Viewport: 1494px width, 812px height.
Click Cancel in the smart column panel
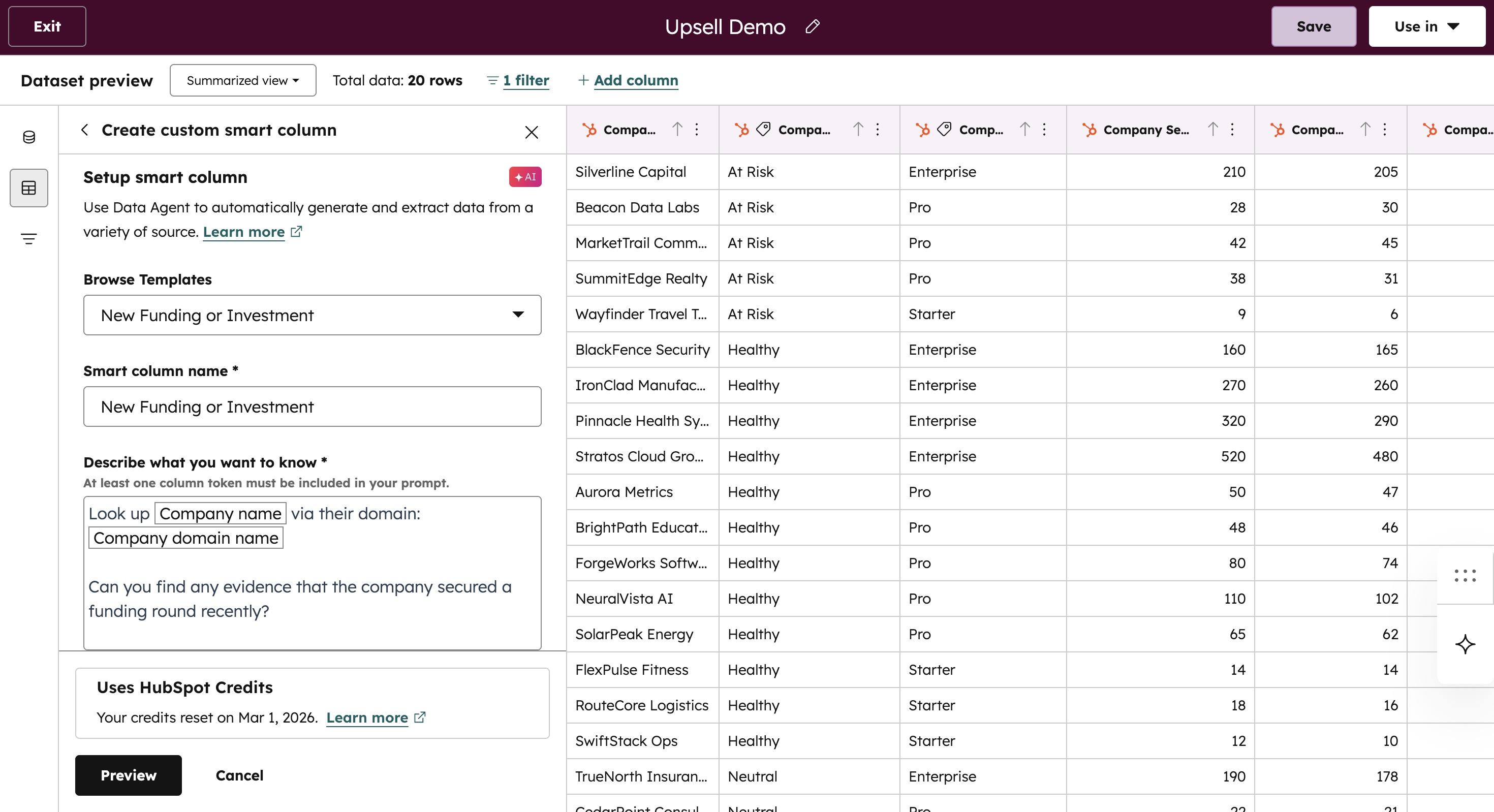pyautogui.click(x=239, y=775)
